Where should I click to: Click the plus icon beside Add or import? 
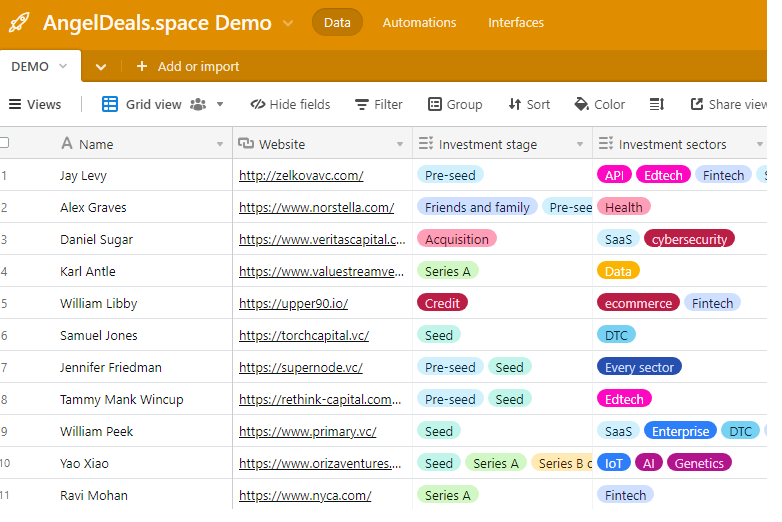(142, 66)
